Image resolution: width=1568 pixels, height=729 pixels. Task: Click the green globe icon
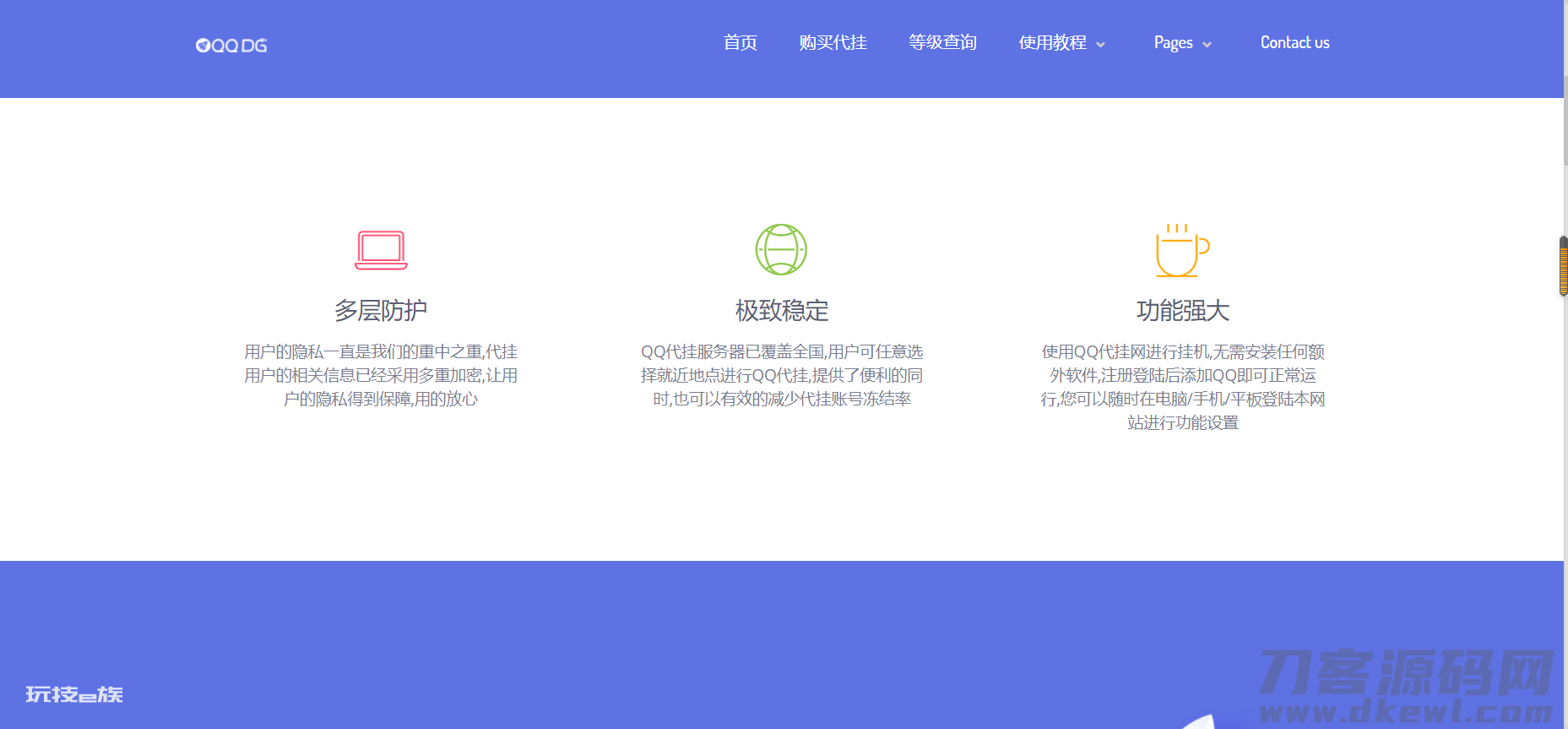pyautogui.click(x=781, y=249)
